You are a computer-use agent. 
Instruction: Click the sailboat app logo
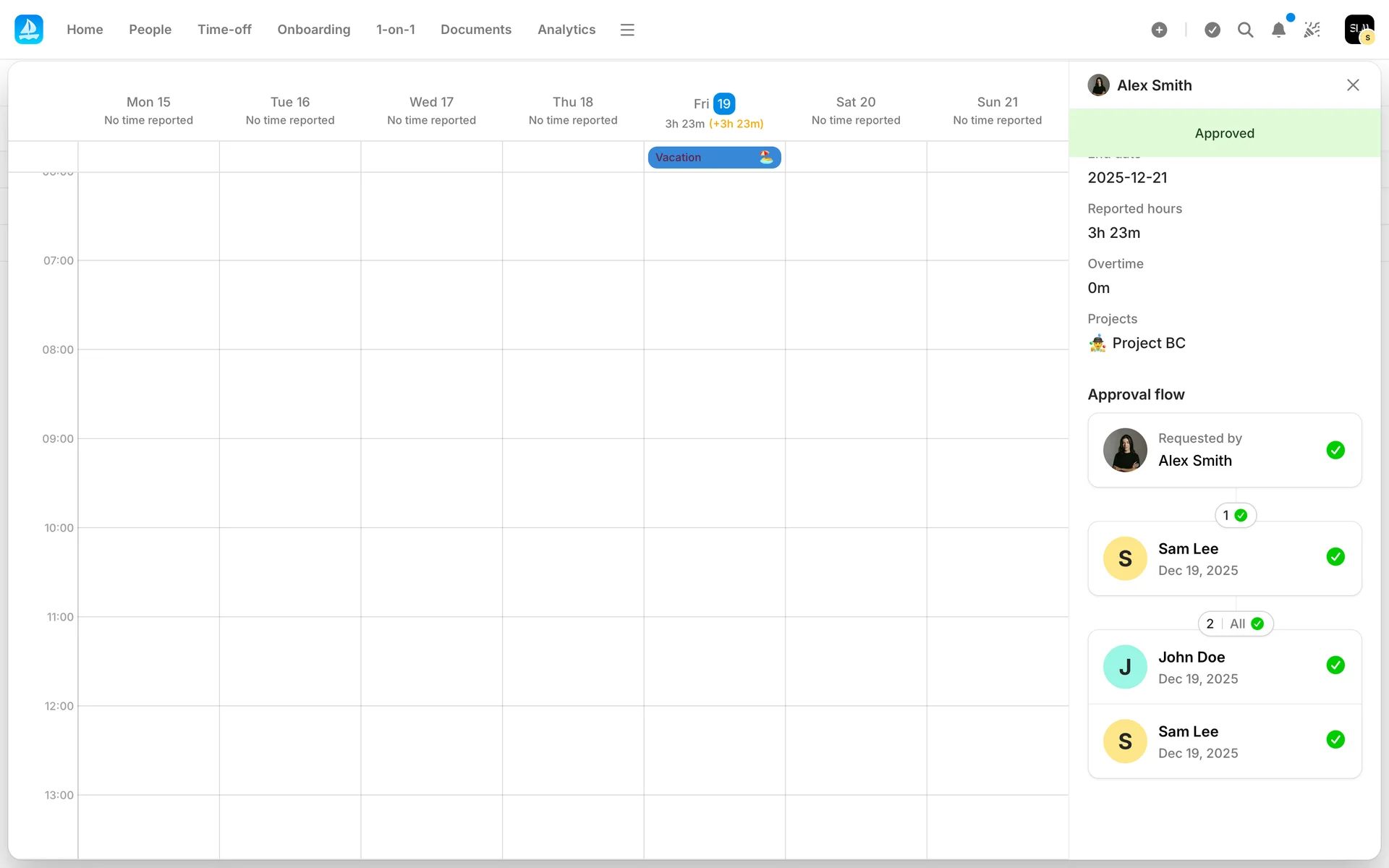(x=29, y=30)
